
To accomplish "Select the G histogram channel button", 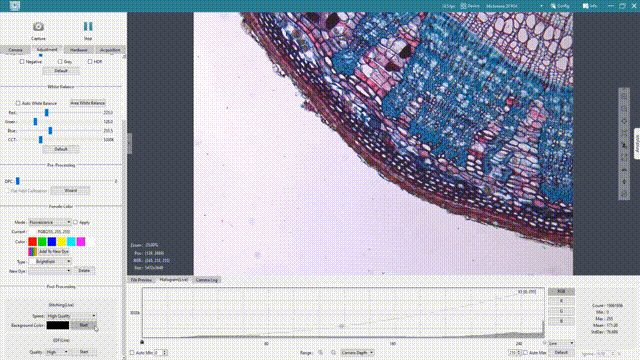I will 561,311.
